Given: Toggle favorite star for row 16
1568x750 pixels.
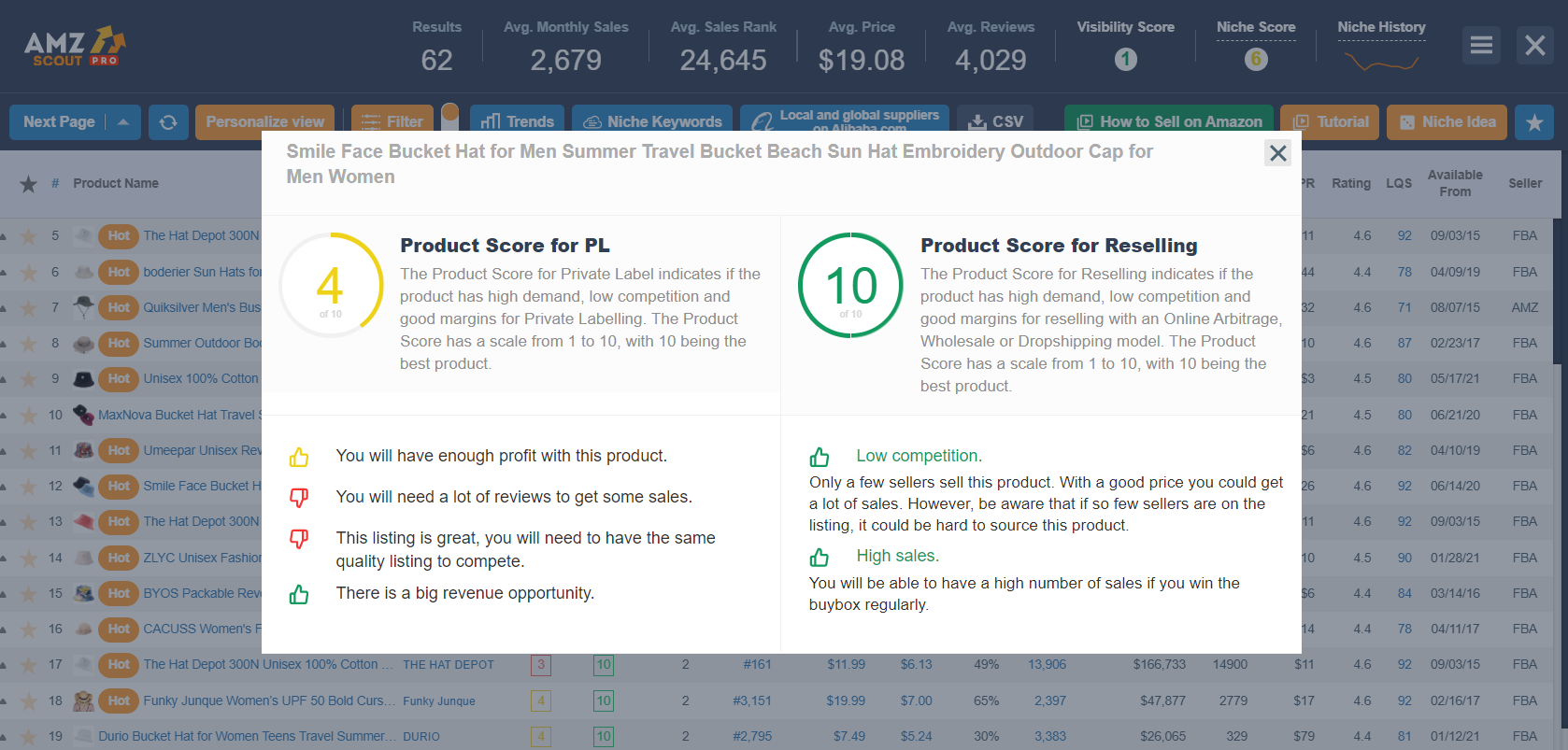Looking at the screenshot, I should (x=29, y=630).
